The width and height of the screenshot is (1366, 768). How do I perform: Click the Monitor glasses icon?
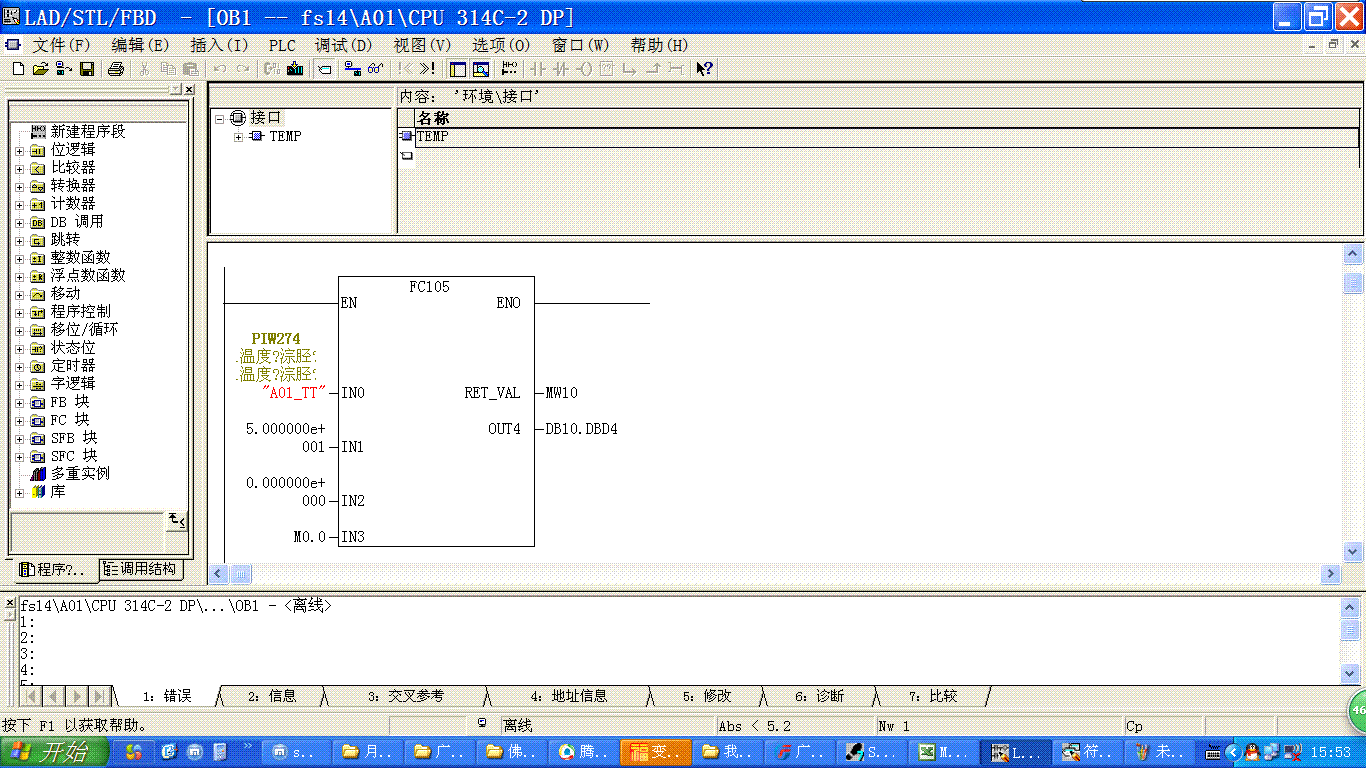(x=375, y=69)
